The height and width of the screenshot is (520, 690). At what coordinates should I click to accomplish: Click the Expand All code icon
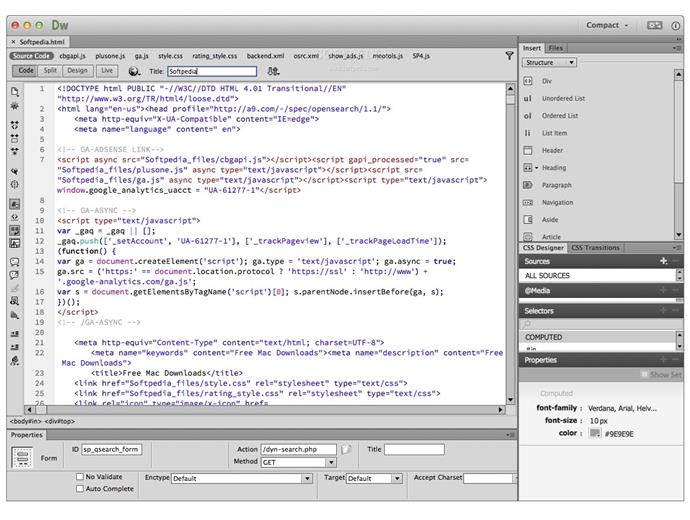click(x=15, y=151)
